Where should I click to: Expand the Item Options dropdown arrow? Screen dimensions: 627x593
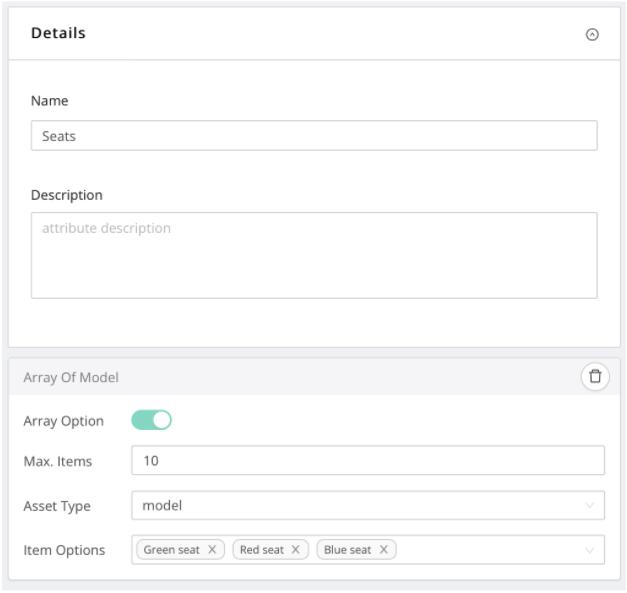pyautogui.click(x=589, y=550)
